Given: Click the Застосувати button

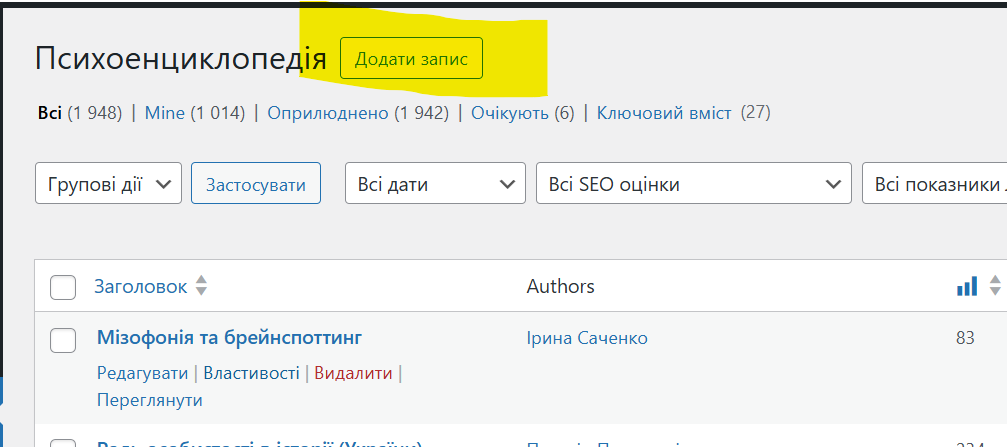Looking at the screenshot, I should pos(256,184).
